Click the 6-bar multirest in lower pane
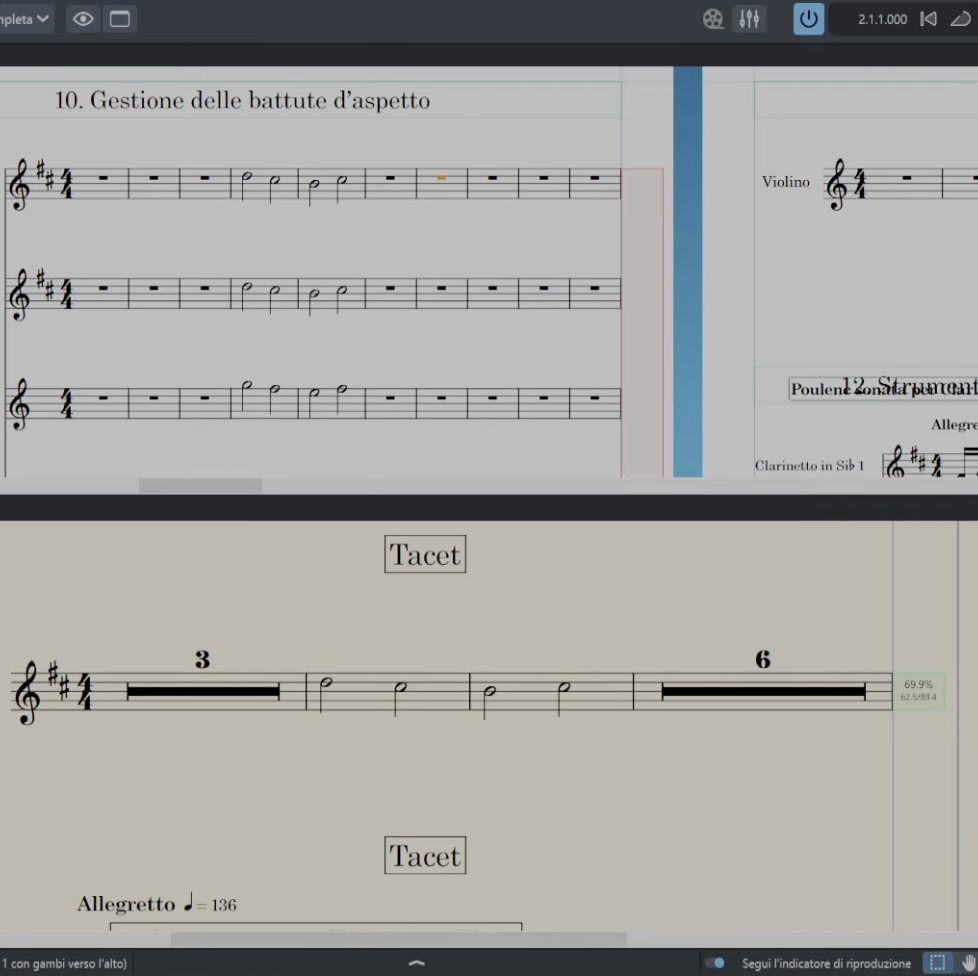The height and width of the screenshot is (976, 978). coord(763,691)
